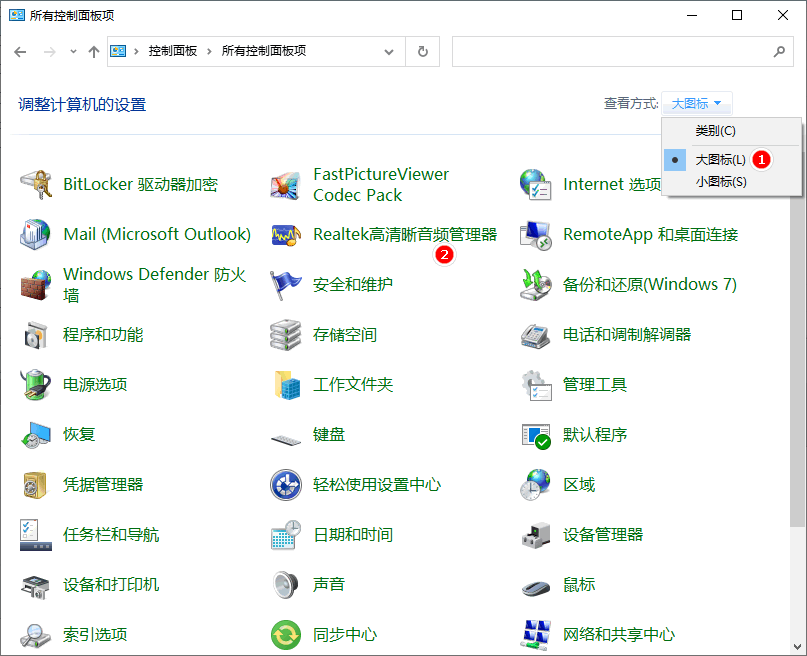Open the 凭据管理器 safe icon
807x656 pixels.
pyautogui.click(x=36, y=484)
